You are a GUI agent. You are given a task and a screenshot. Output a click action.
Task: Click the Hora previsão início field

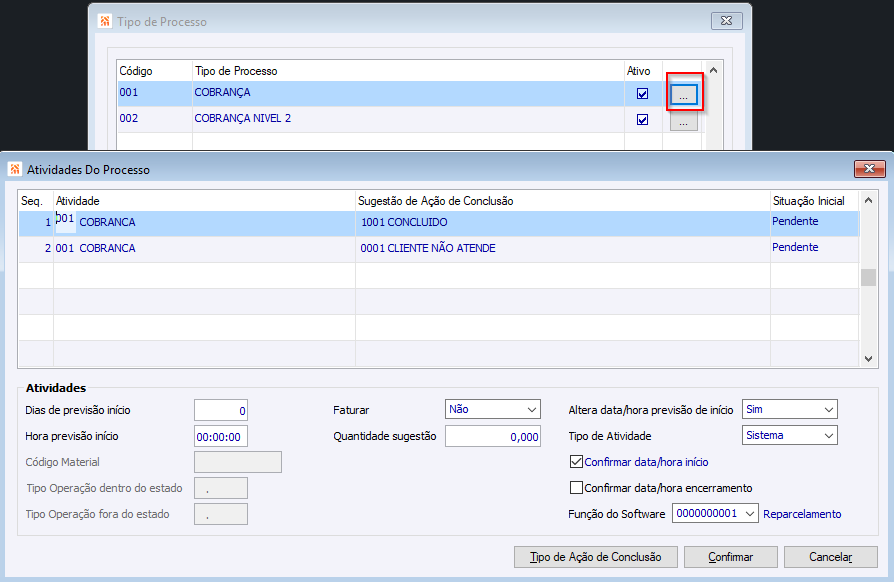pyautogui.click(x=221, y=437)
